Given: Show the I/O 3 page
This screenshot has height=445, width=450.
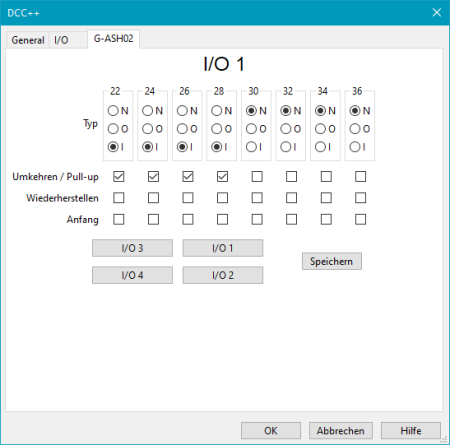Looking at the screenshot, I should (132, 248).
